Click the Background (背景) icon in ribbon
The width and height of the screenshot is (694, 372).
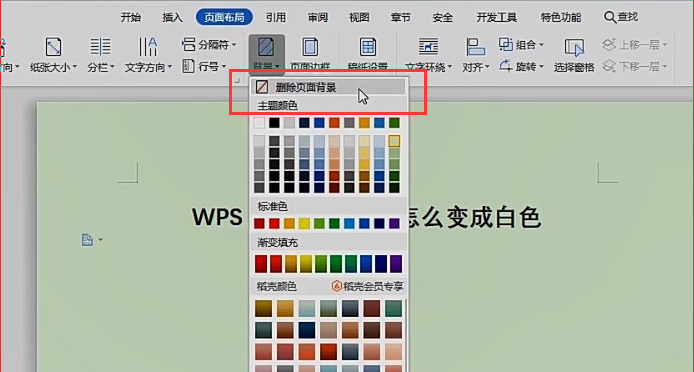(266, 47)
